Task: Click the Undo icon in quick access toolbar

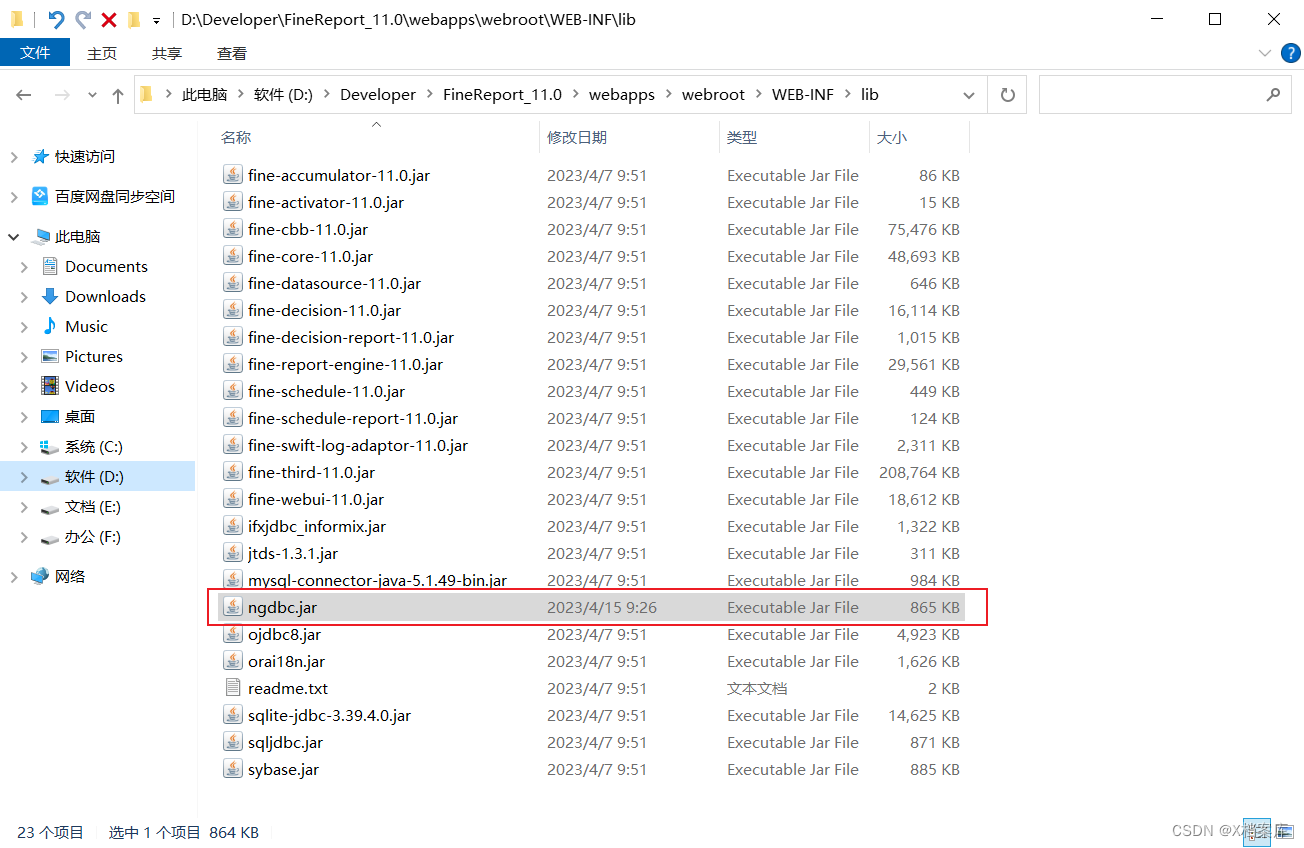Action: (x=56, y=19)
